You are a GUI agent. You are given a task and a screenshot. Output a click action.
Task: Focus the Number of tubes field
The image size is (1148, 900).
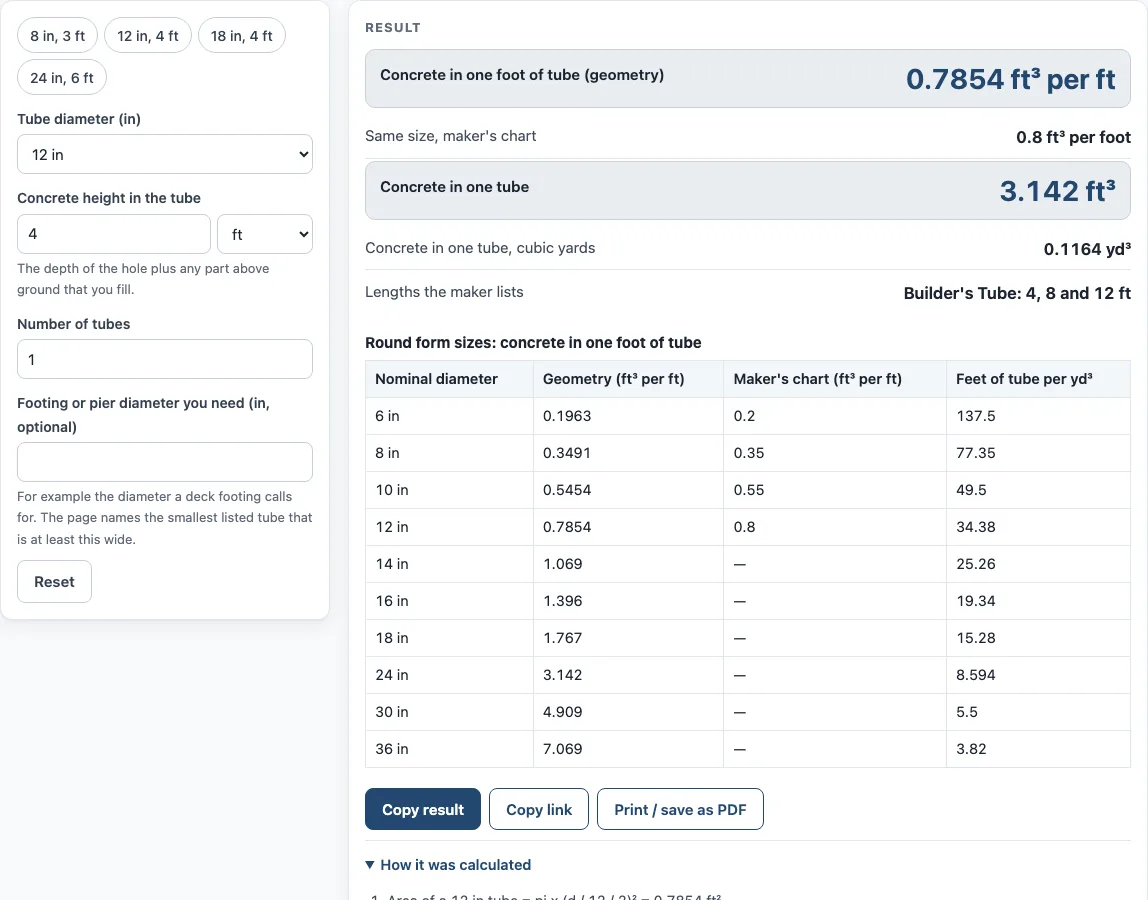[165, 360]
